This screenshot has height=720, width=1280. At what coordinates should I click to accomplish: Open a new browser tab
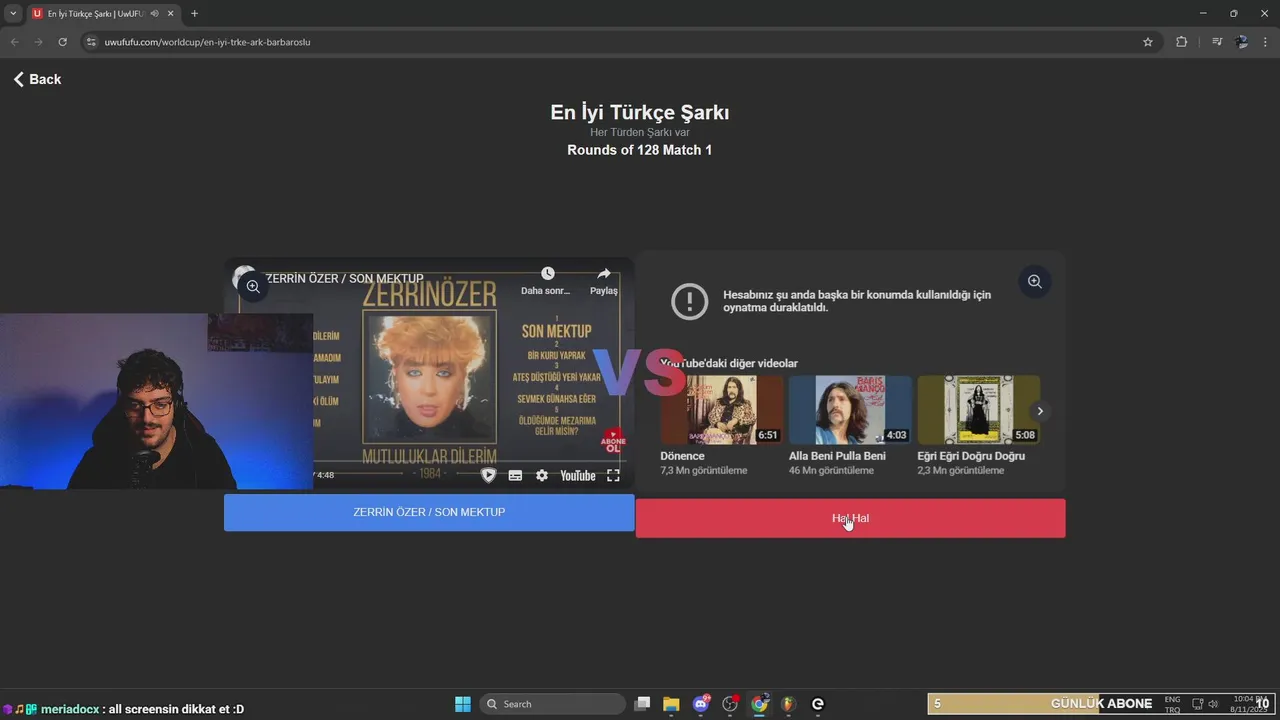(194, 13)
